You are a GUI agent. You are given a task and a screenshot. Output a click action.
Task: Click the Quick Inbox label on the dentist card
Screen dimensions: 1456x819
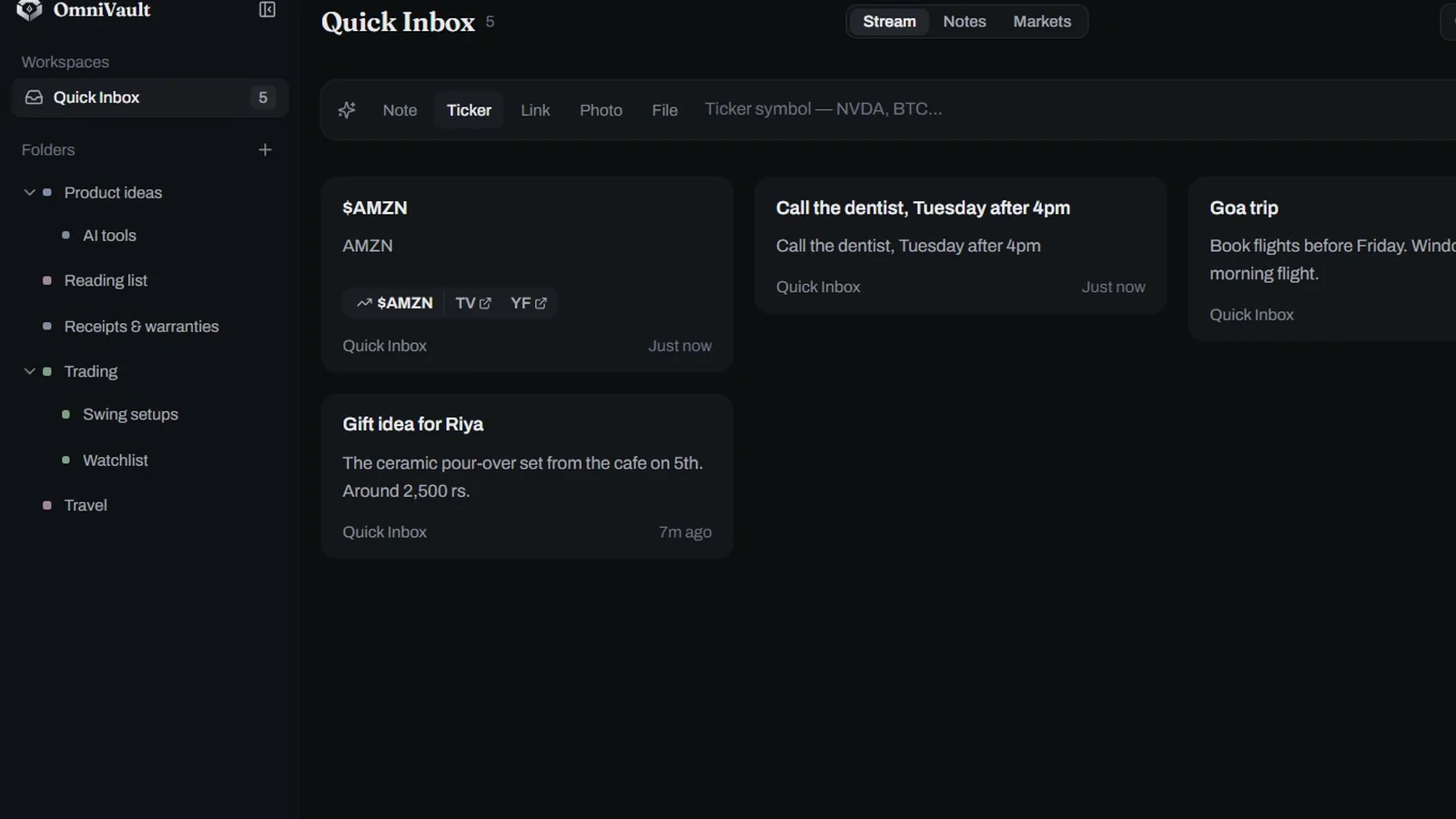coord(818,287)
